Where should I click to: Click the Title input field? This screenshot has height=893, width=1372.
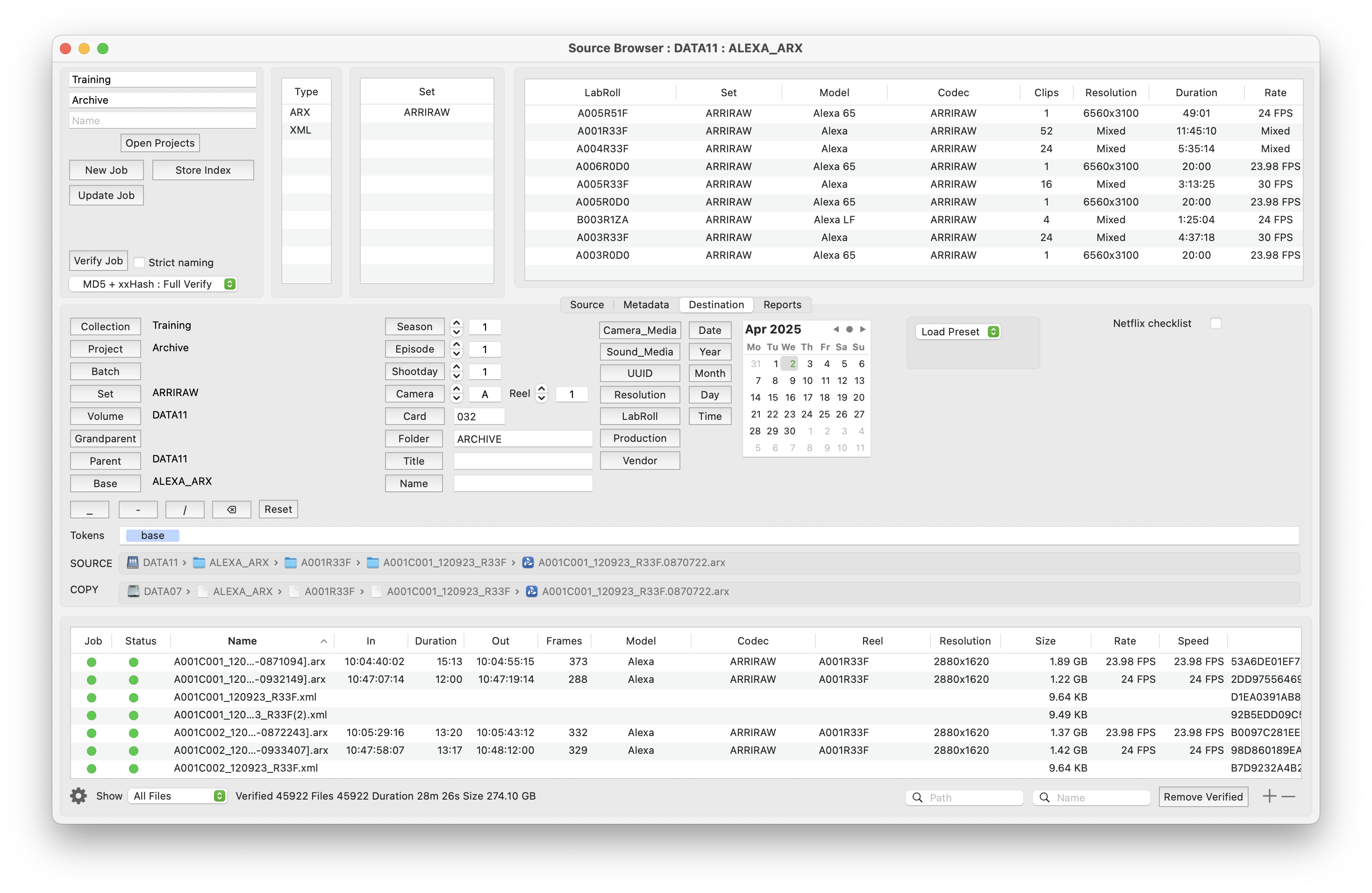pyautogui.click(x=522, y=461)
